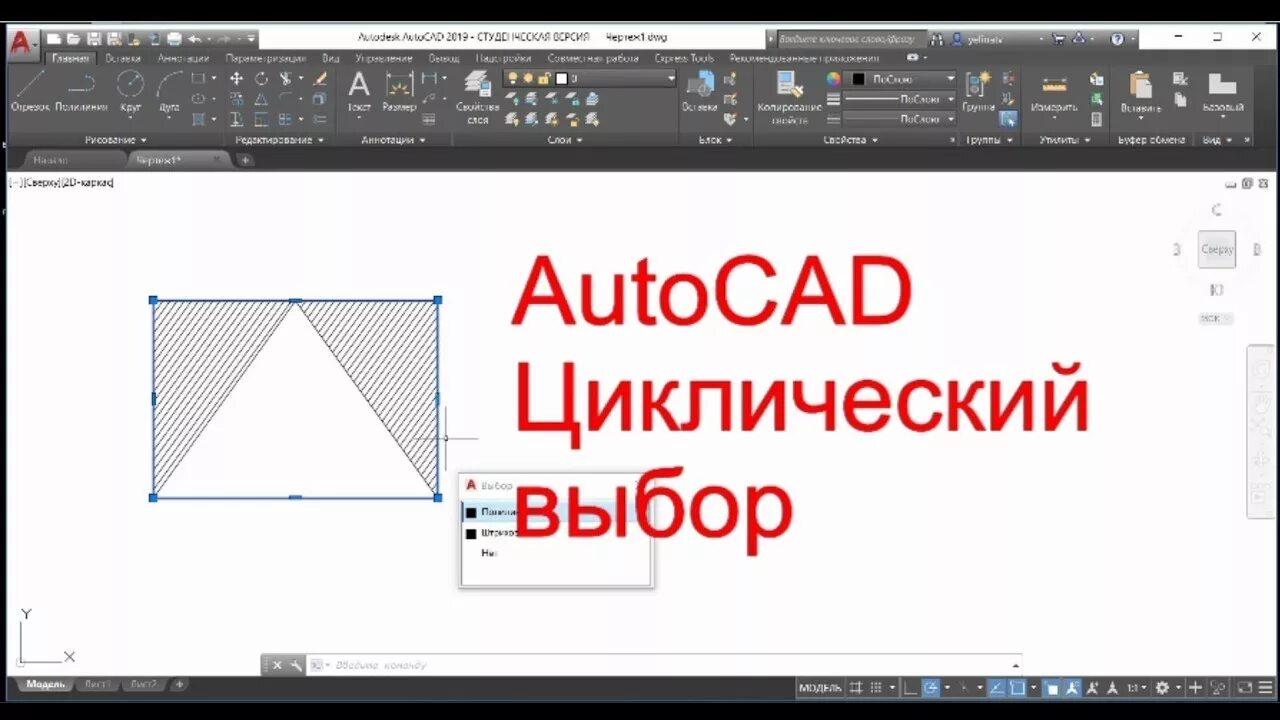Click the new drawing tab plus button
This screenshot has width=1280, height=720.
point(245,160)
